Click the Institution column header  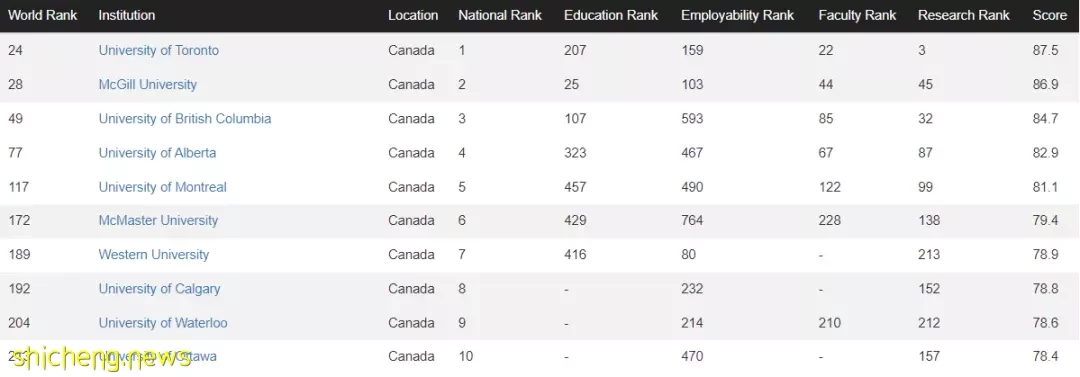pyautogui.click(x=127, y=15)
